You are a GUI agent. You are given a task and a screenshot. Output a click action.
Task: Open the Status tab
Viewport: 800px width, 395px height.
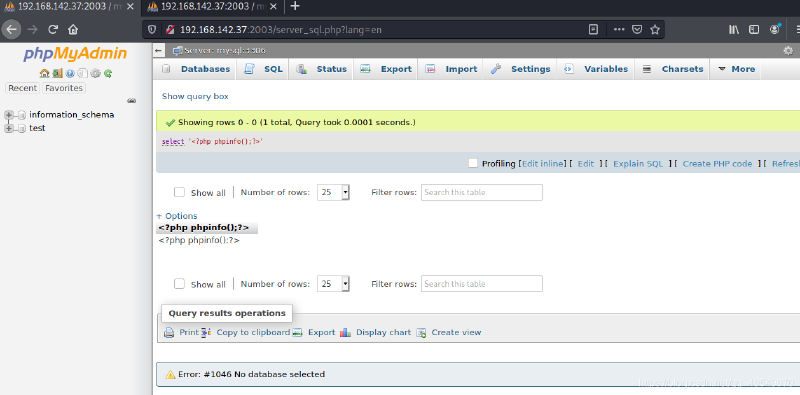(x=321, y=69)
